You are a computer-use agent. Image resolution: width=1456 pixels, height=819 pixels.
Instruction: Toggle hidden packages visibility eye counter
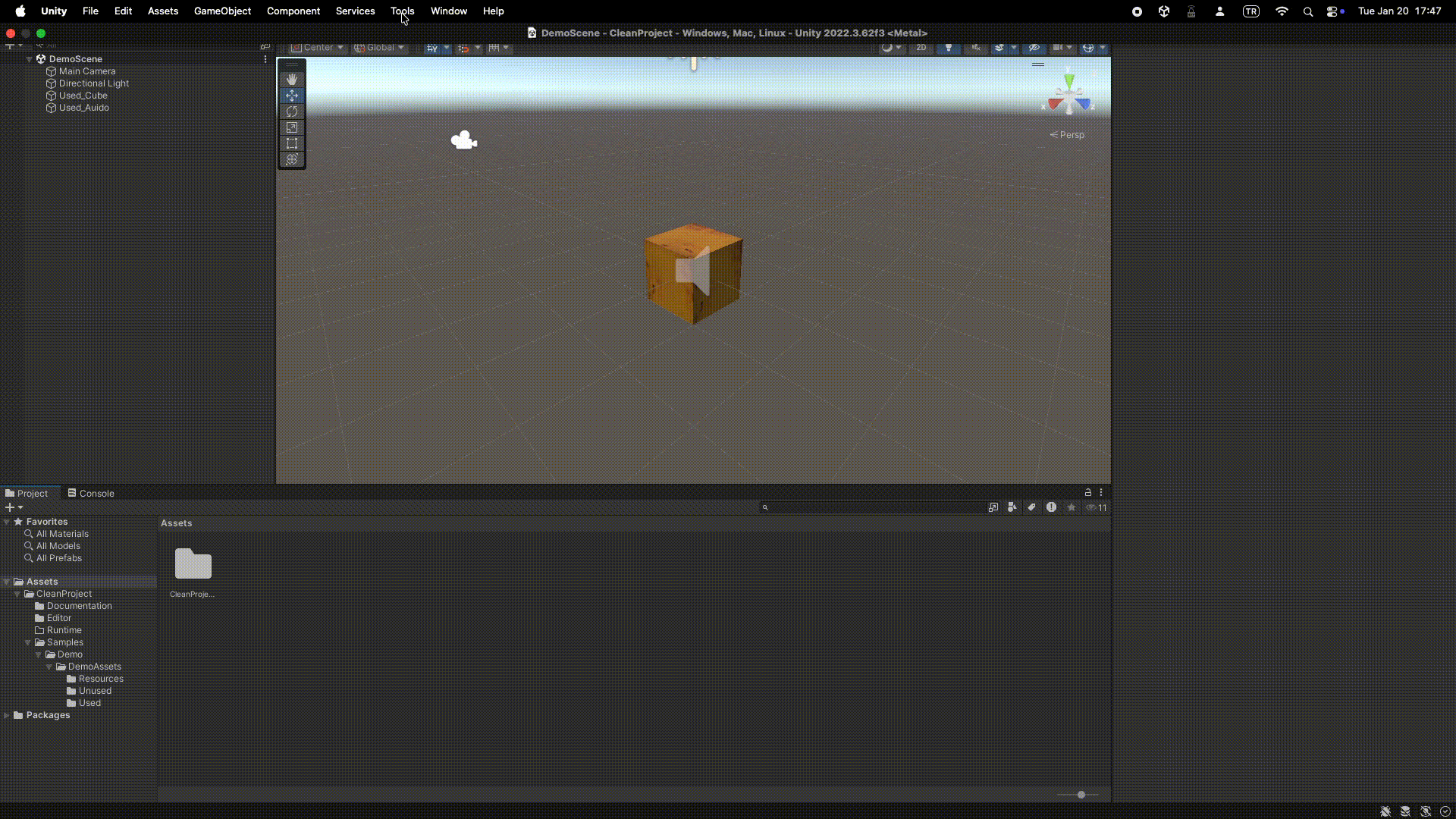coord(1097,507)
